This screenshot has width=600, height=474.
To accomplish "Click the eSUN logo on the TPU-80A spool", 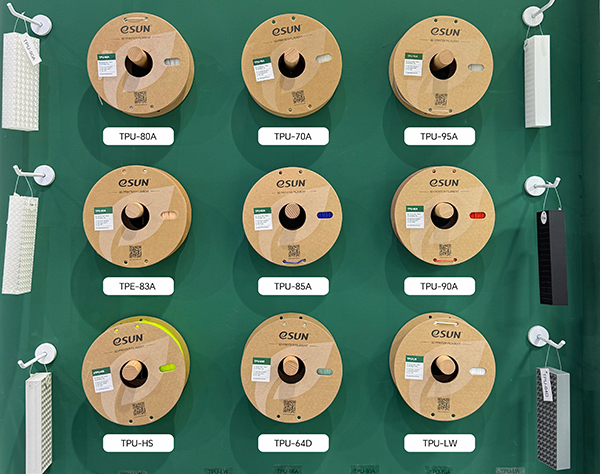I will [136, 29].
